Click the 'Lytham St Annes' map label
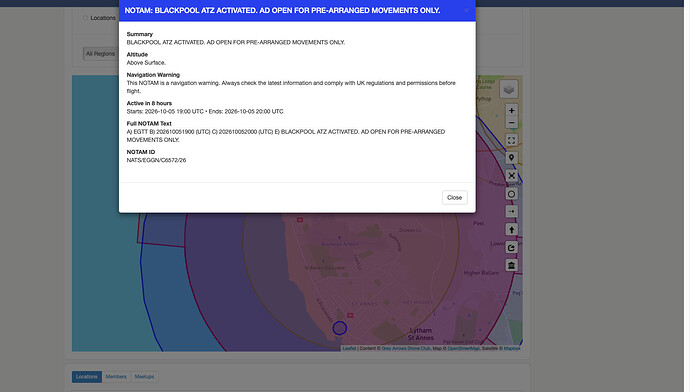Image resolution: width=690 pixels, height=392 pixels. click(x=421, y=334)
